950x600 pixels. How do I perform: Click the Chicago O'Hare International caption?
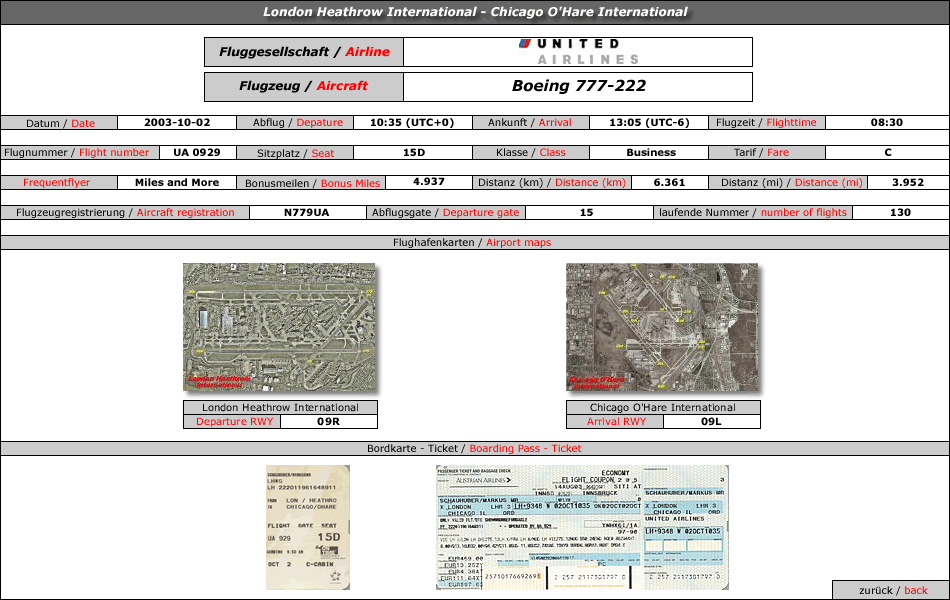(x=662, y=408)
